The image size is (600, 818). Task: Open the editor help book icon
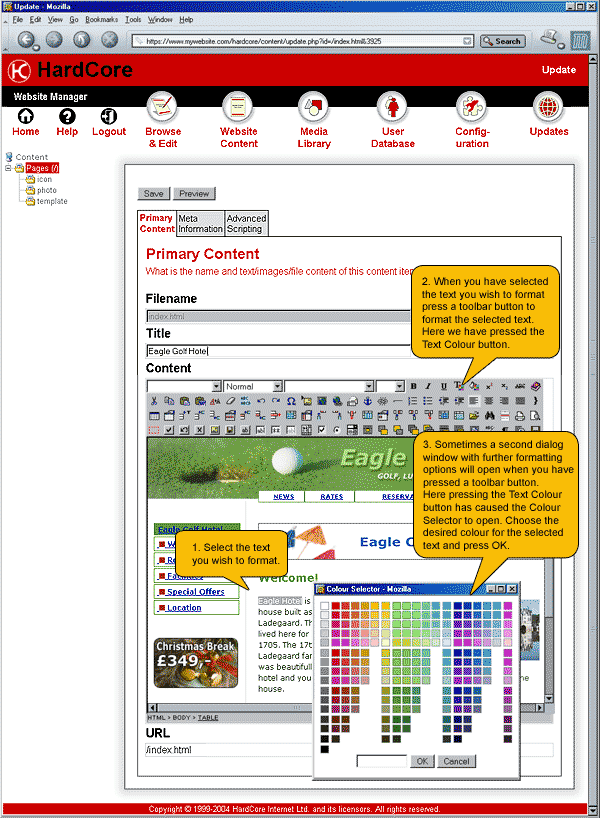coord(535,386)
